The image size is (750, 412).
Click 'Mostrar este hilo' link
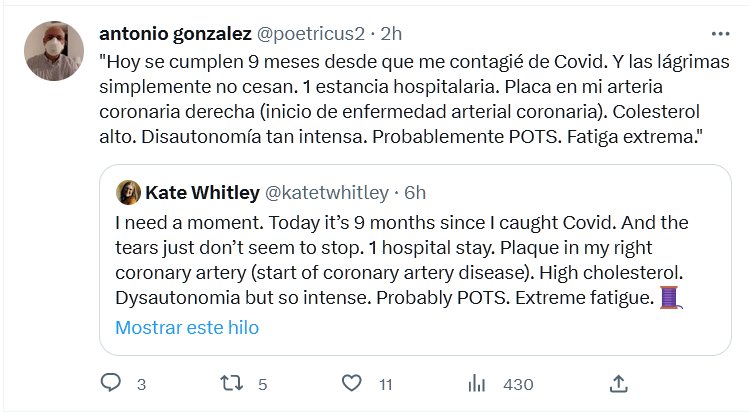point(187,328)
